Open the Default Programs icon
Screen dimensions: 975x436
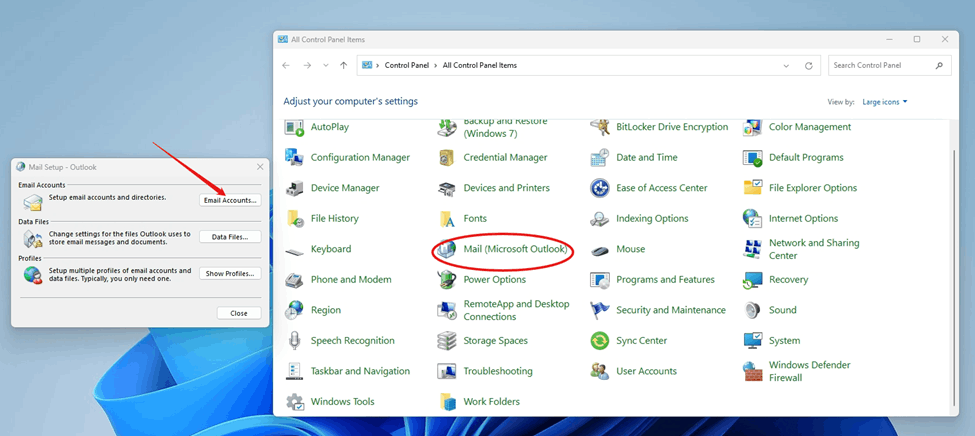pos(753,157)
